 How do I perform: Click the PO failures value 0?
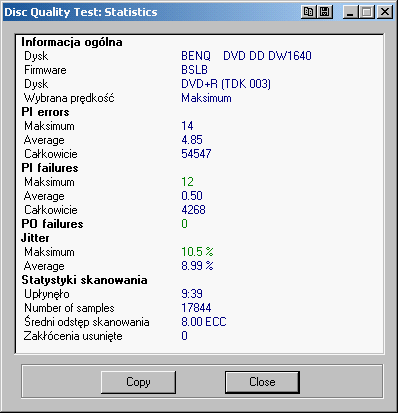[184, 224]
